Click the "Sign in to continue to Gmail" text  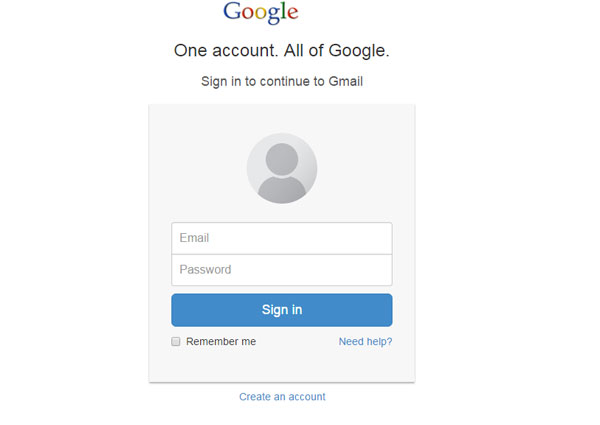[x=282, y=81]
